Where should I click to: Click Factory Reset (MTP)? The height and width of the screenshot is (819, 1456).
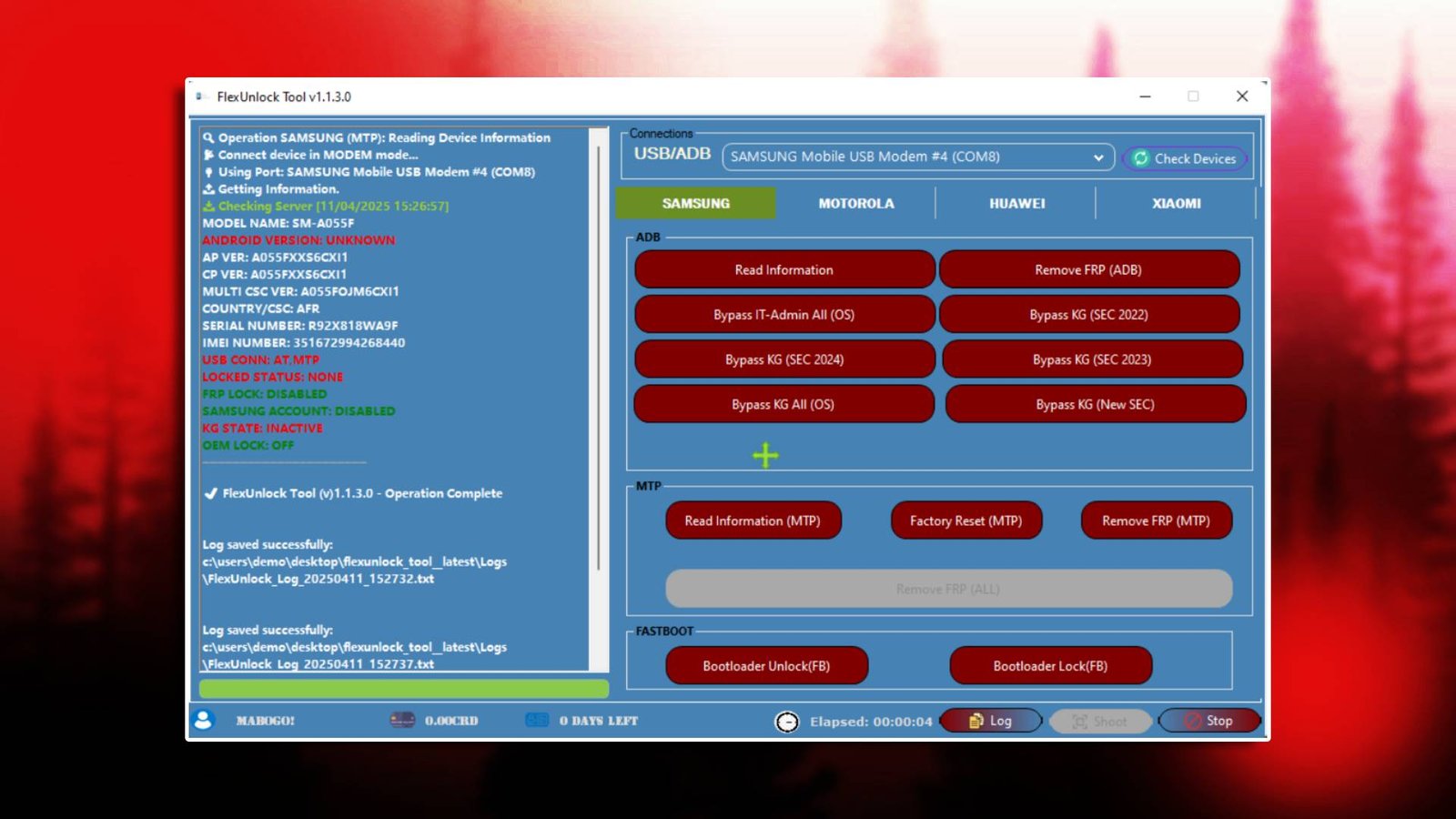click(966, 521)
